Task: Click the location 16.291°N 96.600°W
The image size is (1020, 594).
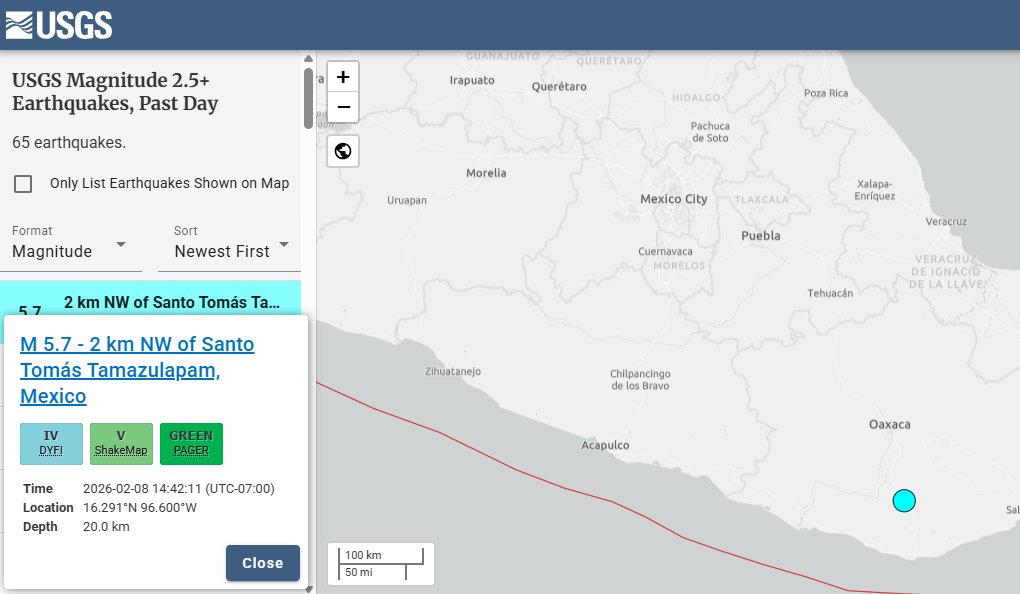Action: point(139,507)
